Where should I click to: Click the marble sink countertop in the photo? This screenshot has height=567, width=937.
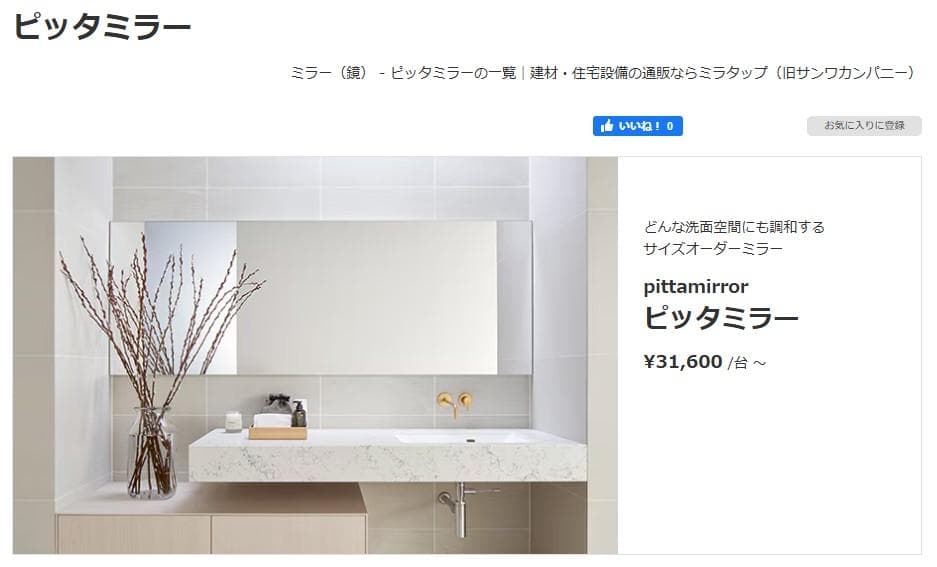[x=387, y=455]
